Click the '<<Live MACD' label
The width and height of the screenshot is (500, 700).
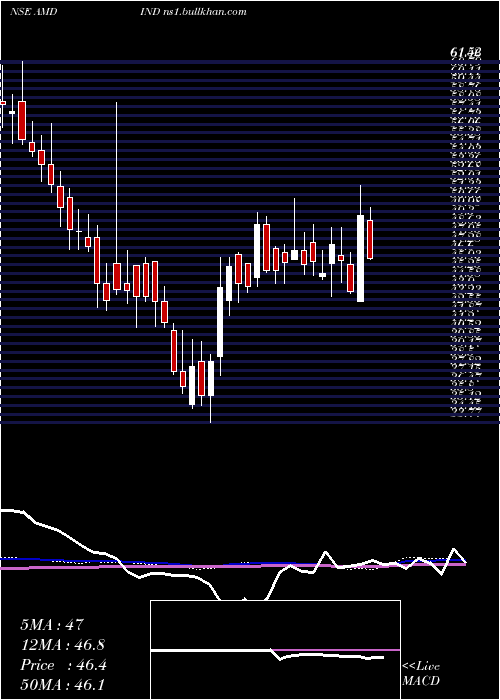(421, 674)
